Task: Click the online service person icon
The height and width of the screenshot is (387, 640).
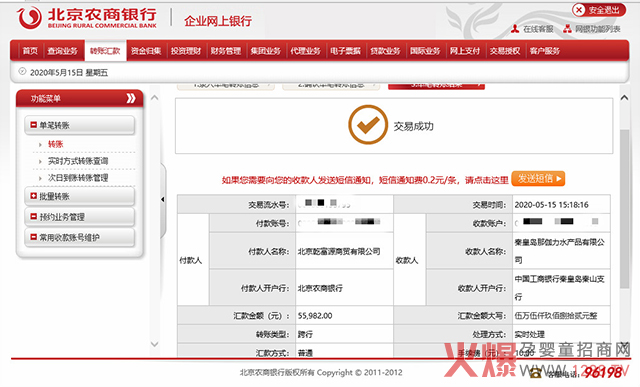Action: 516,29
